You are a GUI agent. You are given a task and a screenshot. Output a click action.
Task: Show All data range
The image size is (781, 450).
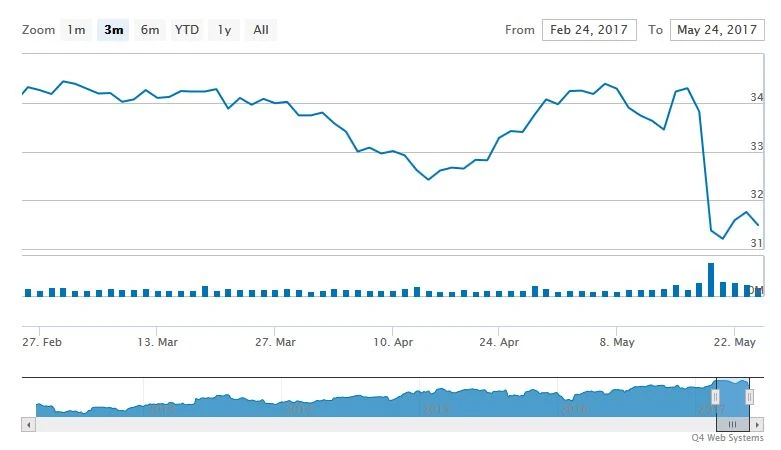click(x=261, y=30)
